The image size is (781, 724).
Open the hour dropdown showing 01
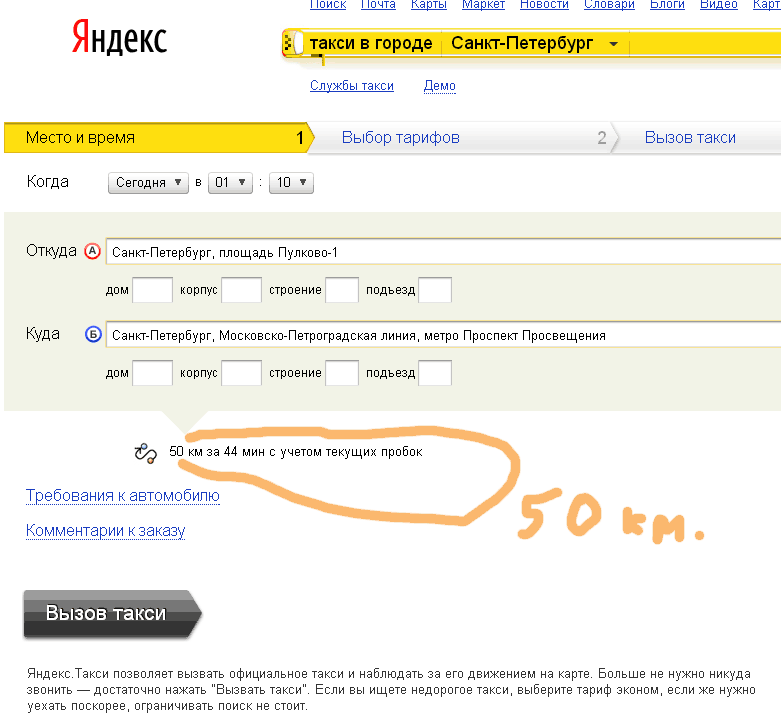pyautogui.click(x=230, y=183)
